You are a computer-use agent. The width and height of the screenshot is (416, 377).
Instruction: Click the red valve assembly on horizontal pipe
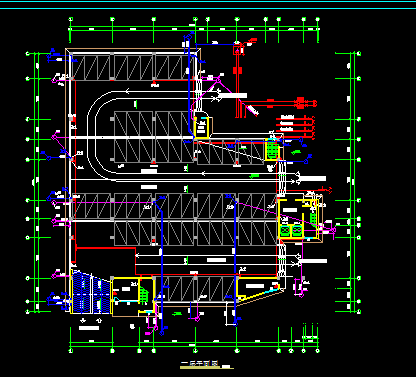click(x=301, y=103)
